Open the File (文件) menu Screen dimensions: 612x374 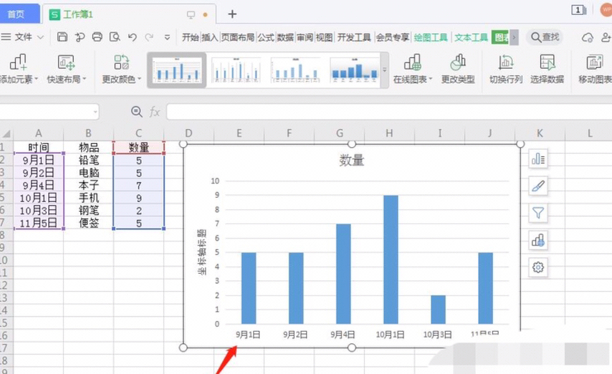click(x=23, y=37)
